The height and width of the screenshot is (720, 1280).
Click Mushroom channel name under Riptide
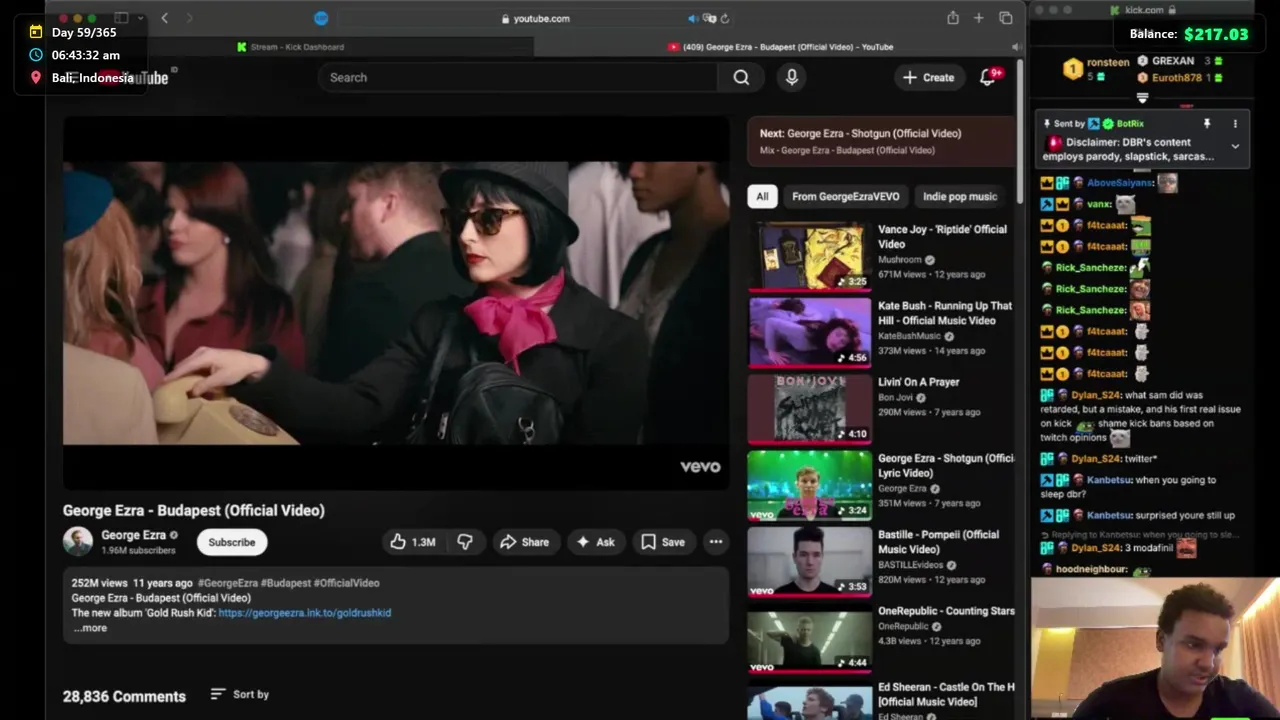click(900, 260)
